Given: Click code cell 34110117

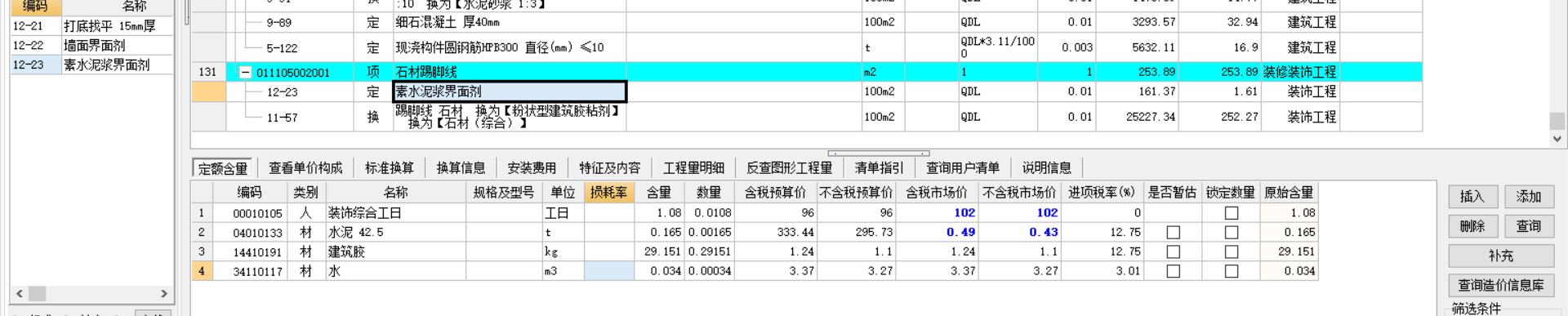Looking at the screenshot, I should pos(250,271).
